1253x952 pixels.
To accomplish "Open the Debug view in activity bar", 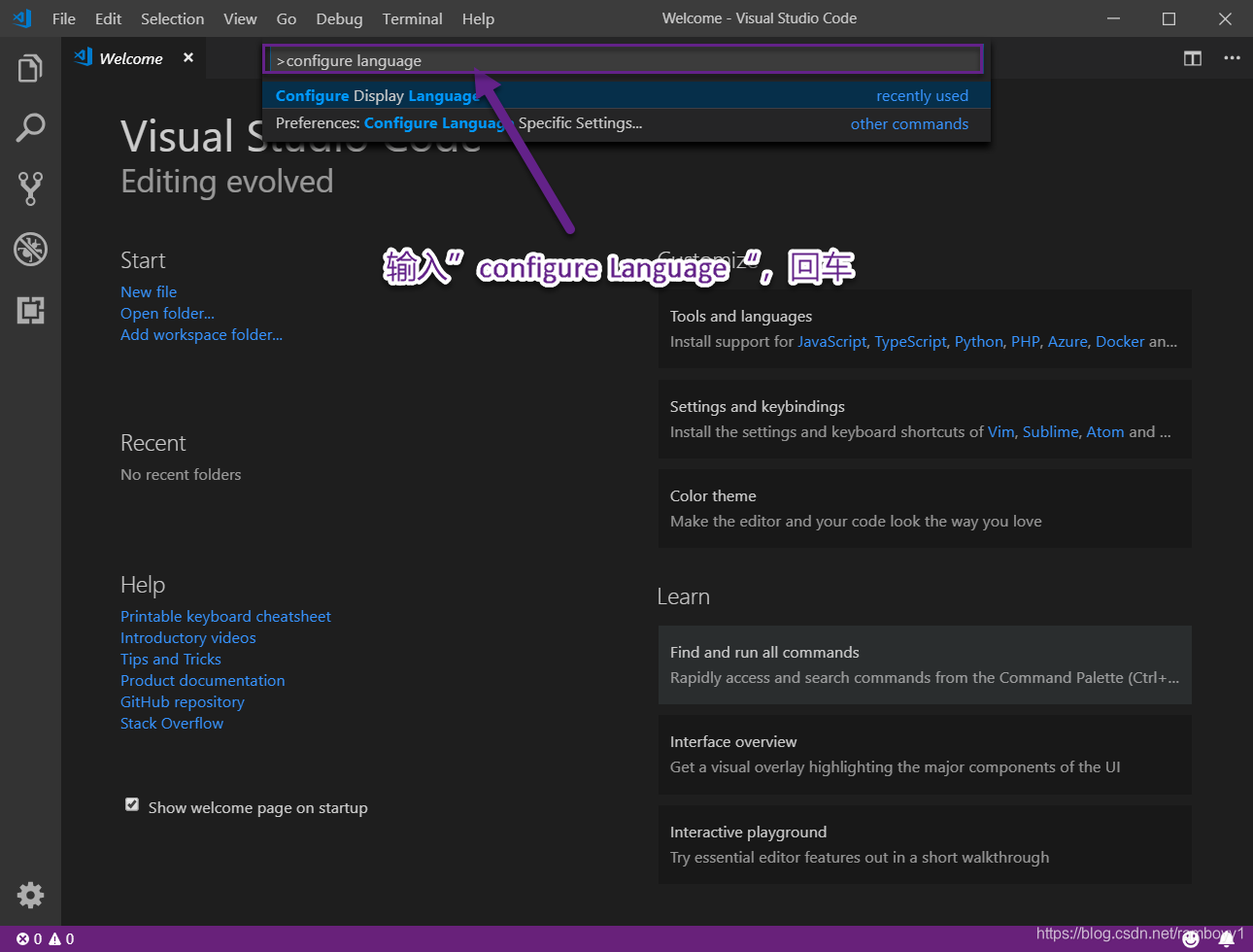I will [30, 249].
